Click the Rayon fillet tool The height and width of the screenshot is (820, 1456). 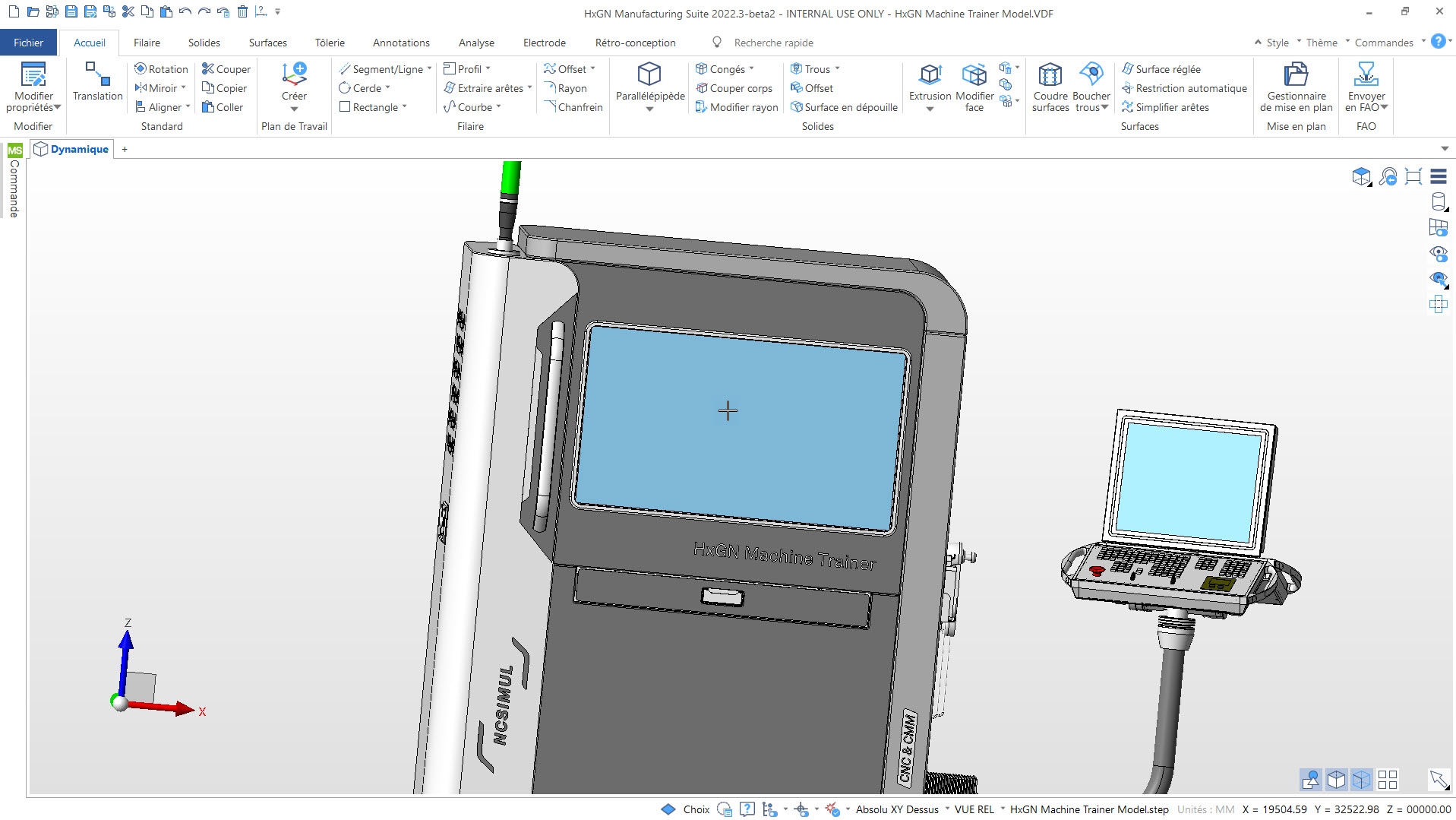tap(565, 88)
